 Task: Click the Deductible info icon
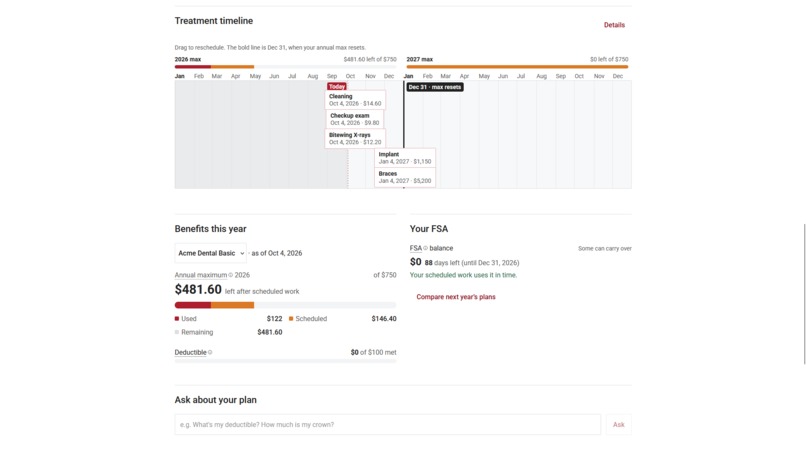(210, 352)
